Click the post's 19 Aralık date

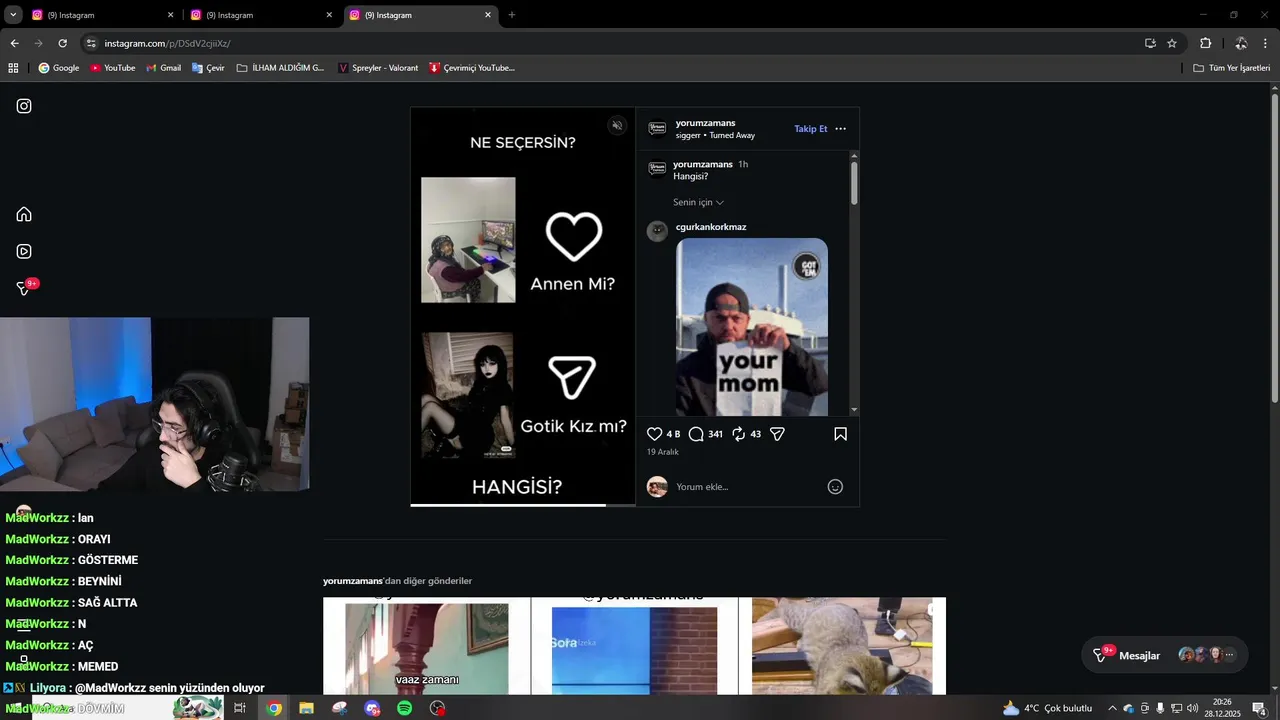pyautogui.click(x=663, y=452)
